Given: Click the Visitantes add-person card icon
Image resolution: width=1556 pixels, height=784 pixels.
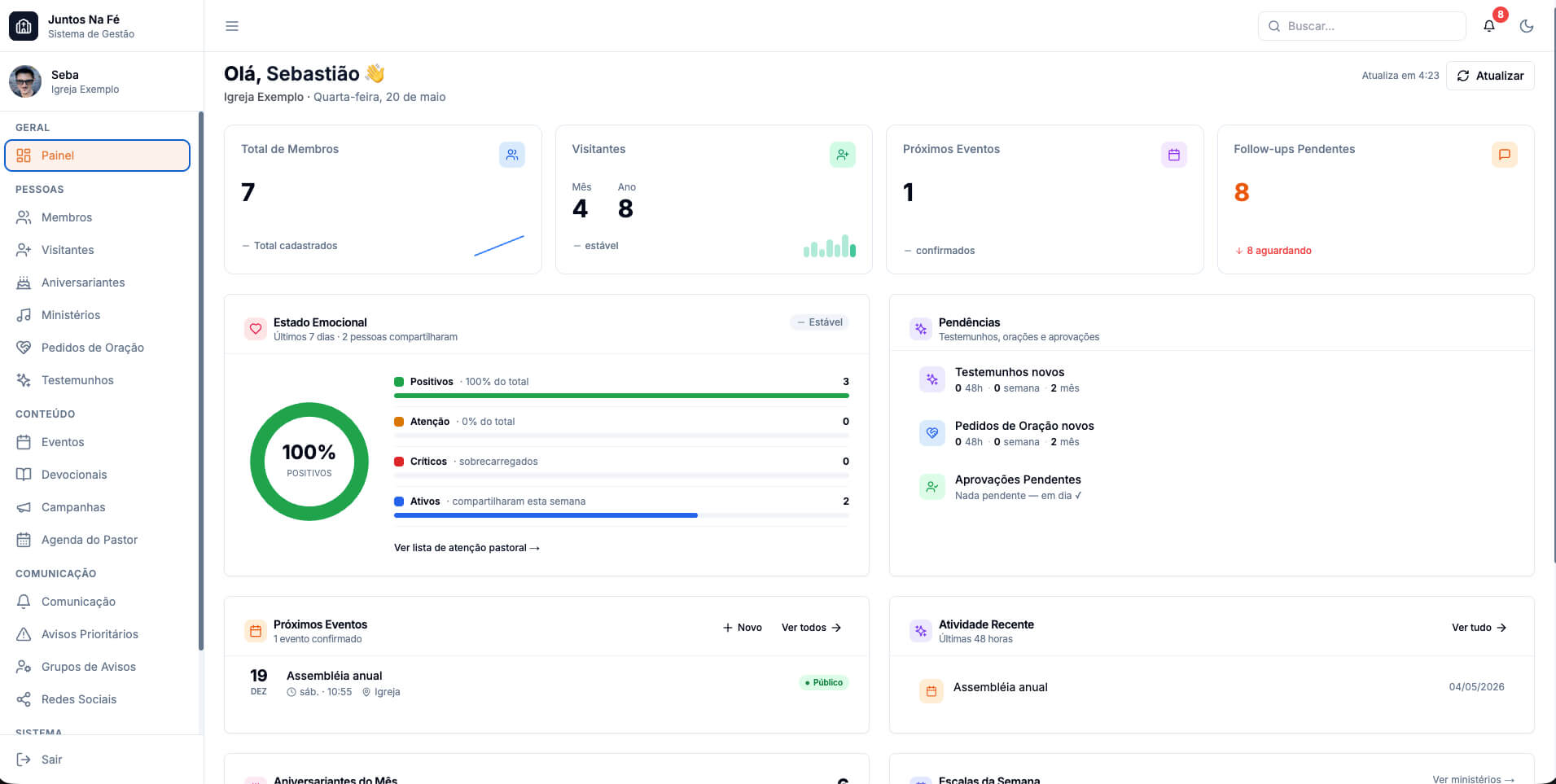Looking at the screenshot, I should pos(843,155).
